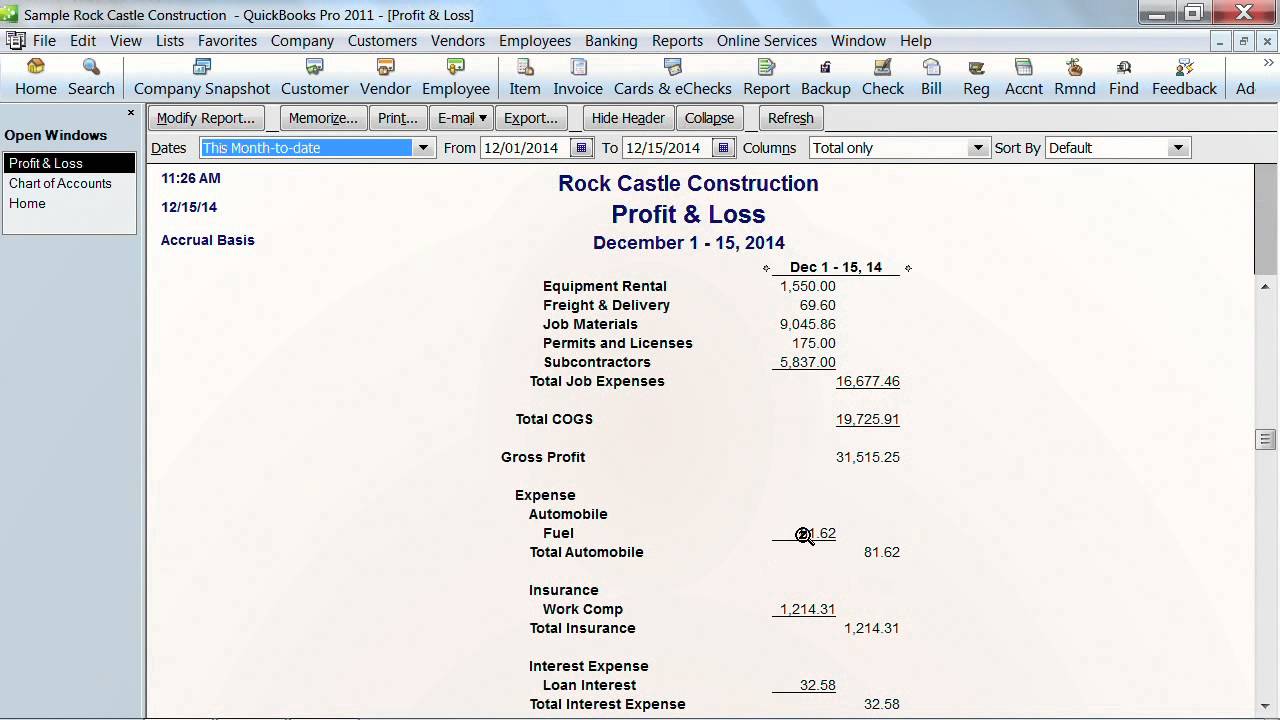The height and width of the screenshot is (720, 1280).
Task: Open the Edit menu
Action: 83,41
